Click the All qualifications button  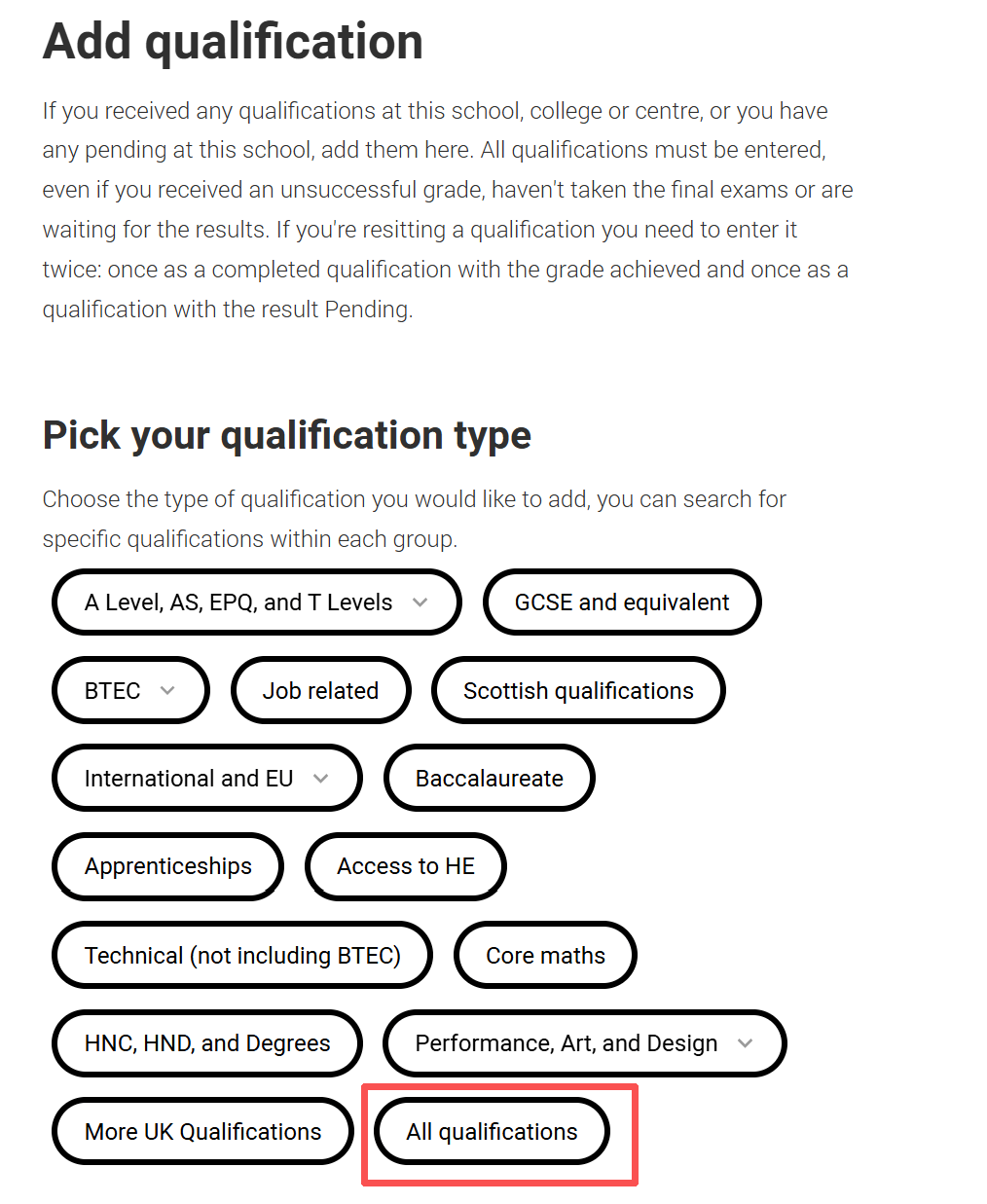[x=492, y=1131]
